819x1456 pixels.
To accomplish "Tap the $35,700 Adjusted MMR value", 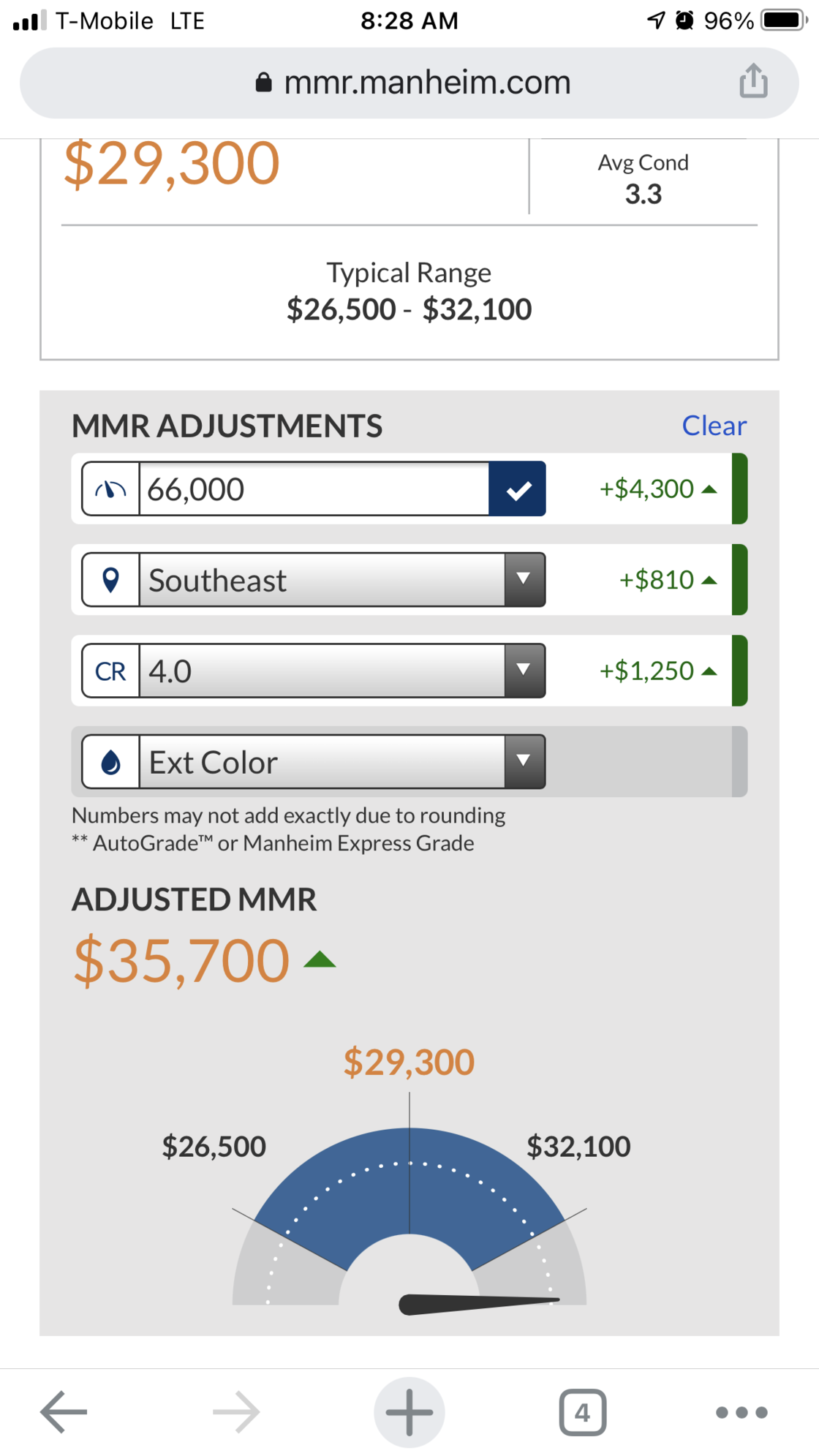I will (182, 960).
